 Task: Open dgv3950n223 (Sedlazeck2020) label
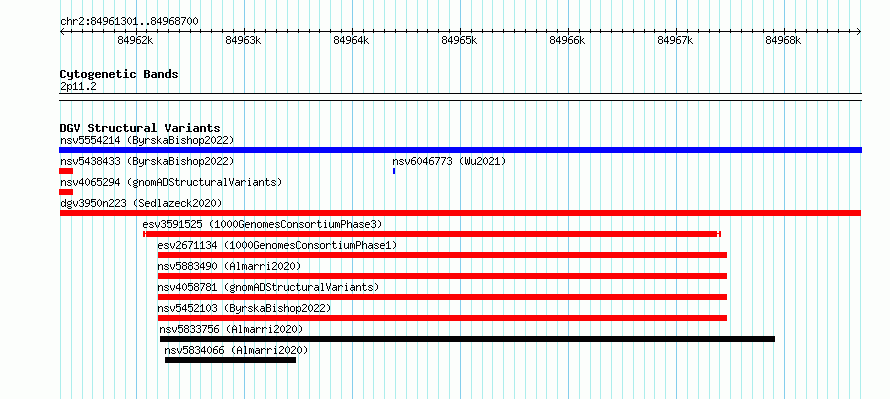(141, 203)
